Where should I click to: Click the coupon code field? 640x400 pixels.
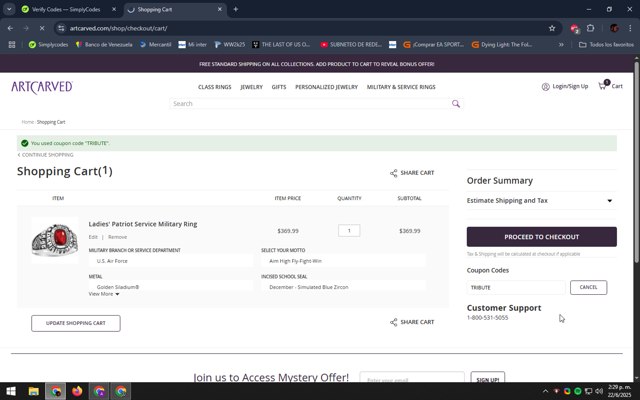(516, 287)
